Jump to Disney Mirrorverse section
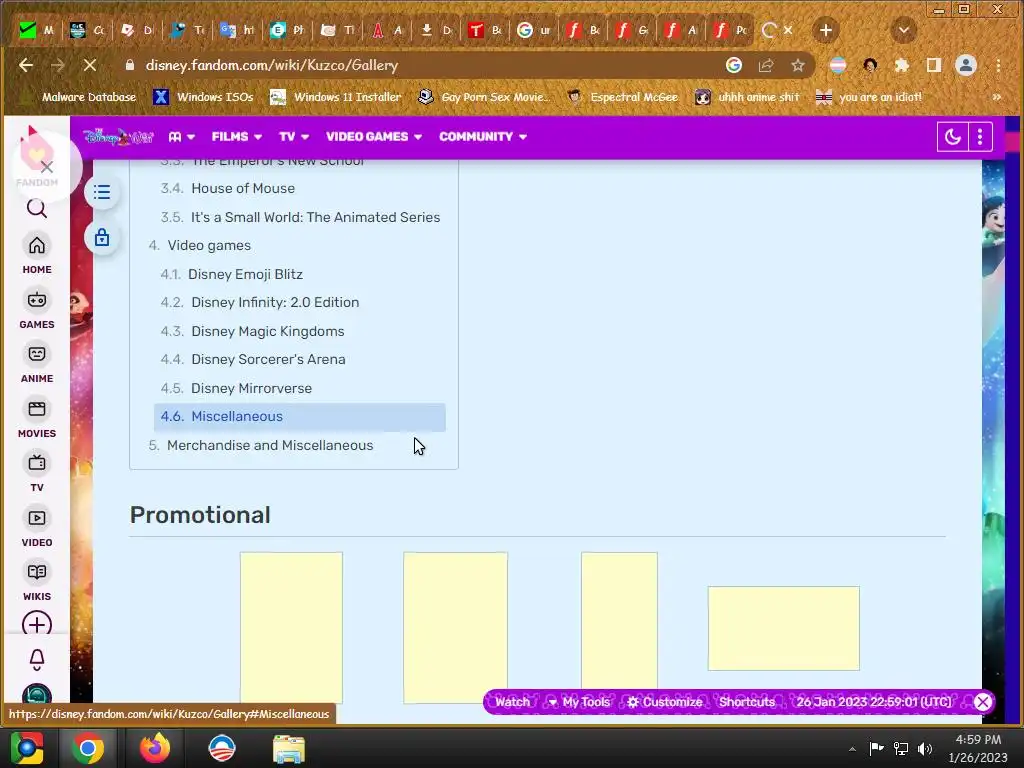This screenshot has height=768, width=1024. point(251,388)
